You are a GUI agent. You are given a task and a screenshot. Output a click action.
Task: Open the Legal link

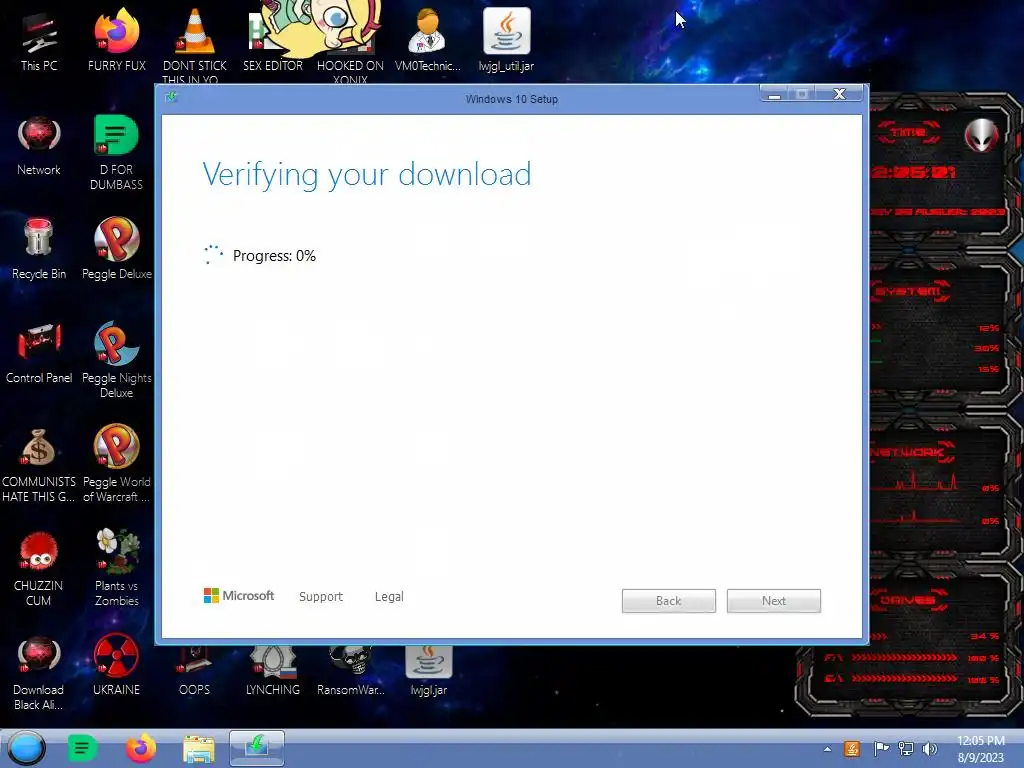[x=389, y=596]
